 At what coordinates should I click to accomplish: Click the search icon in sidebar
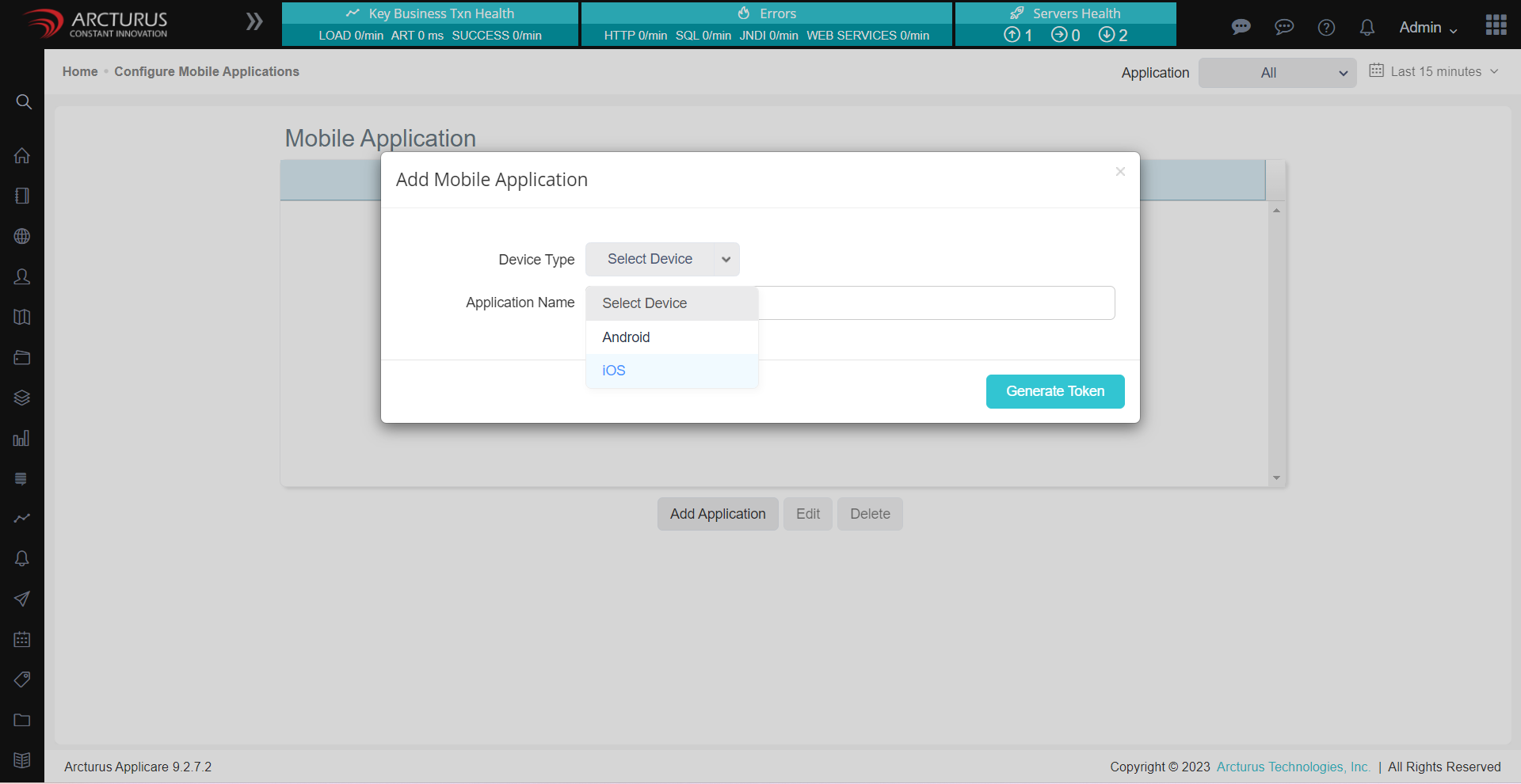tap(24, 102)
